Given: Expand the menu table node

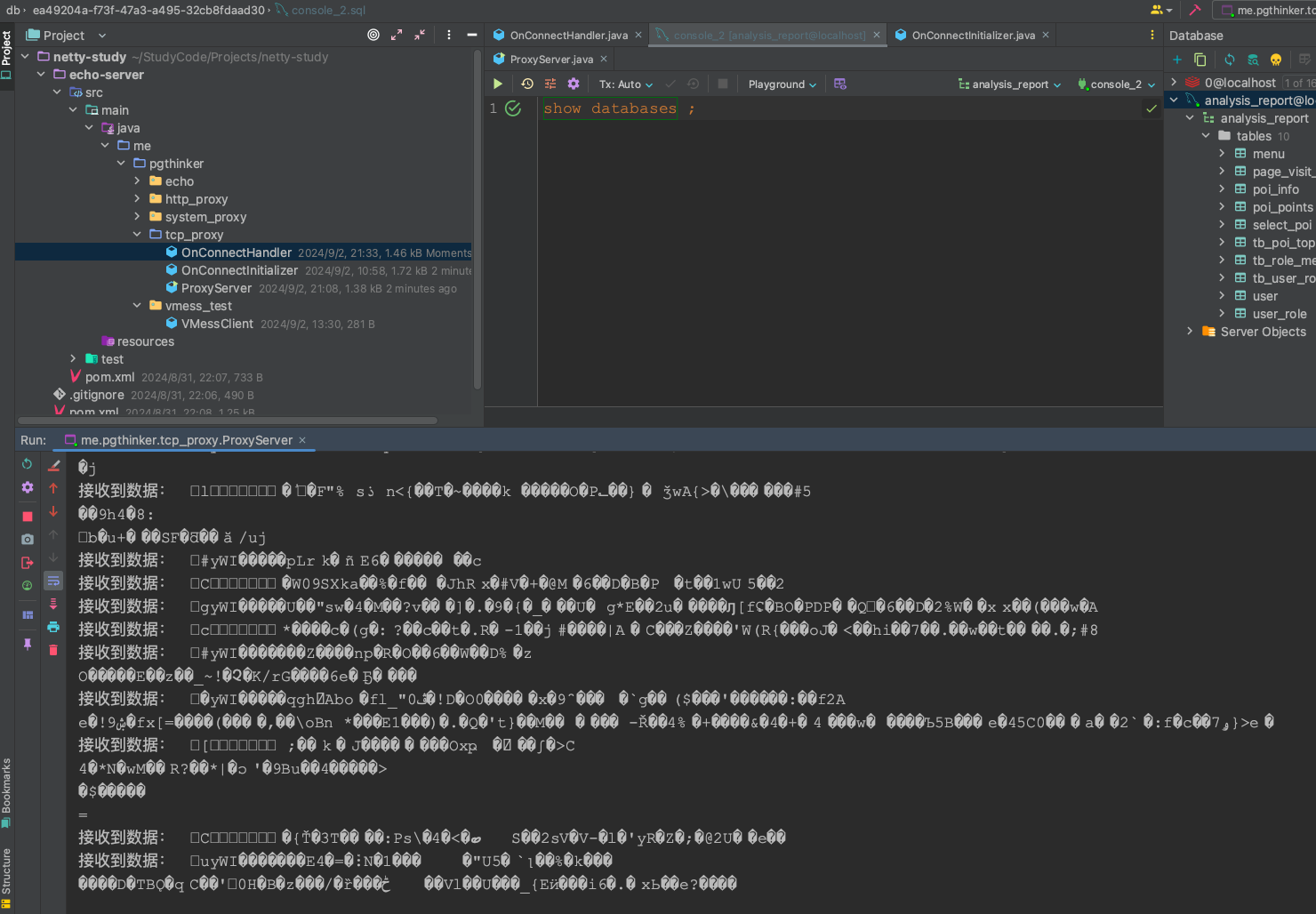Looking at the screenshot, I should pos(1222,154).
